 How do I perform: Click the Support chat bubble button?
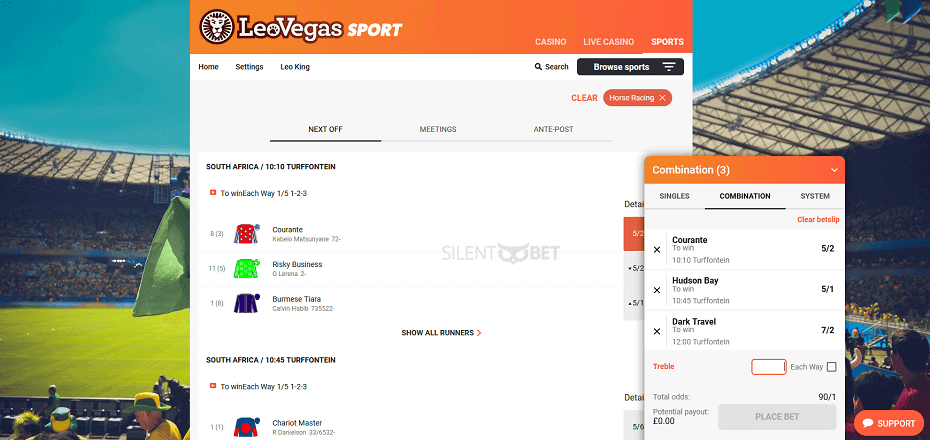pyautogui.click(x=888, y=423)
